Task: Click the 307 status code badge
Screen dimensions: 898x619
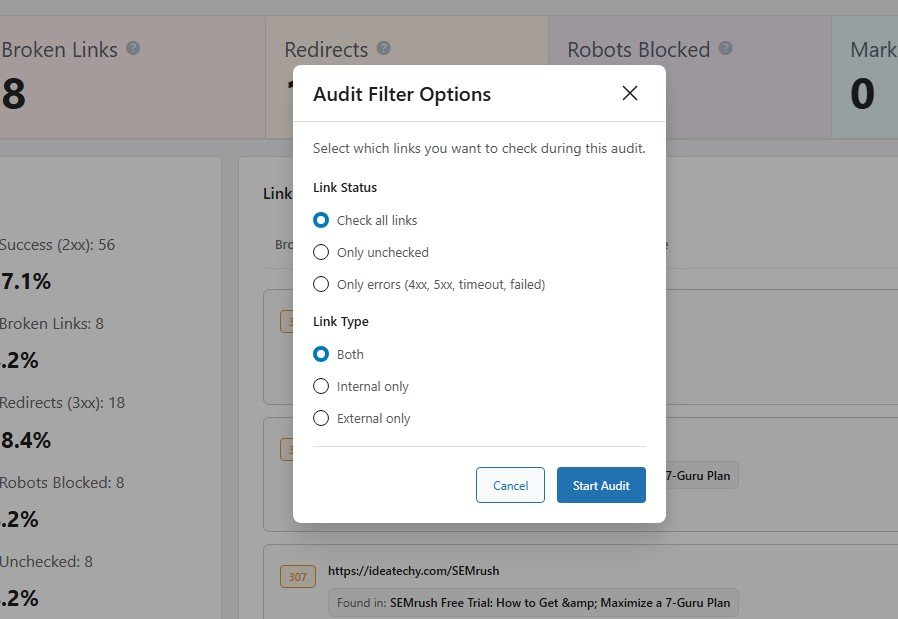Action: click(298, 576)
